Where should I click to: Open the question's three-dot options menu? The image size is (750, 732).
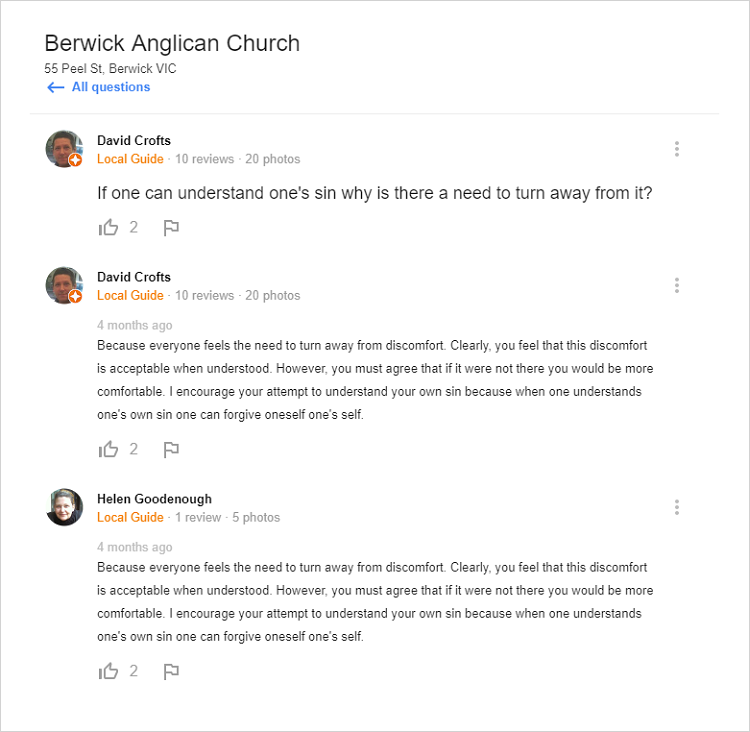[677, 149]
